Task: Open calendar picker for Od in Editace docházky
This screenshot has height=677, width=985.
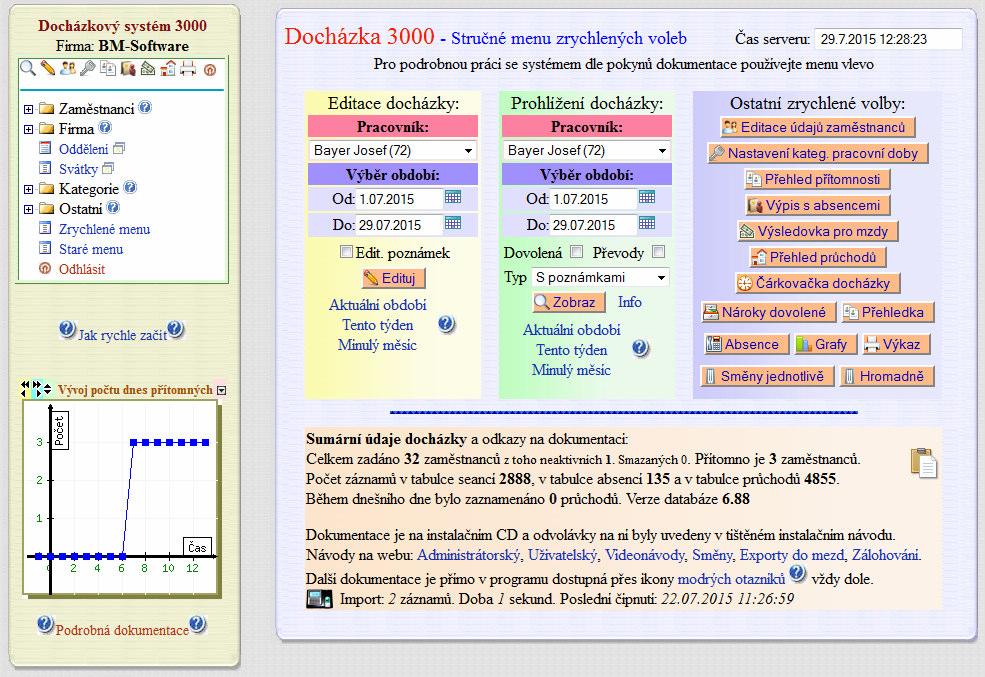Action: [x=453, y=197]
